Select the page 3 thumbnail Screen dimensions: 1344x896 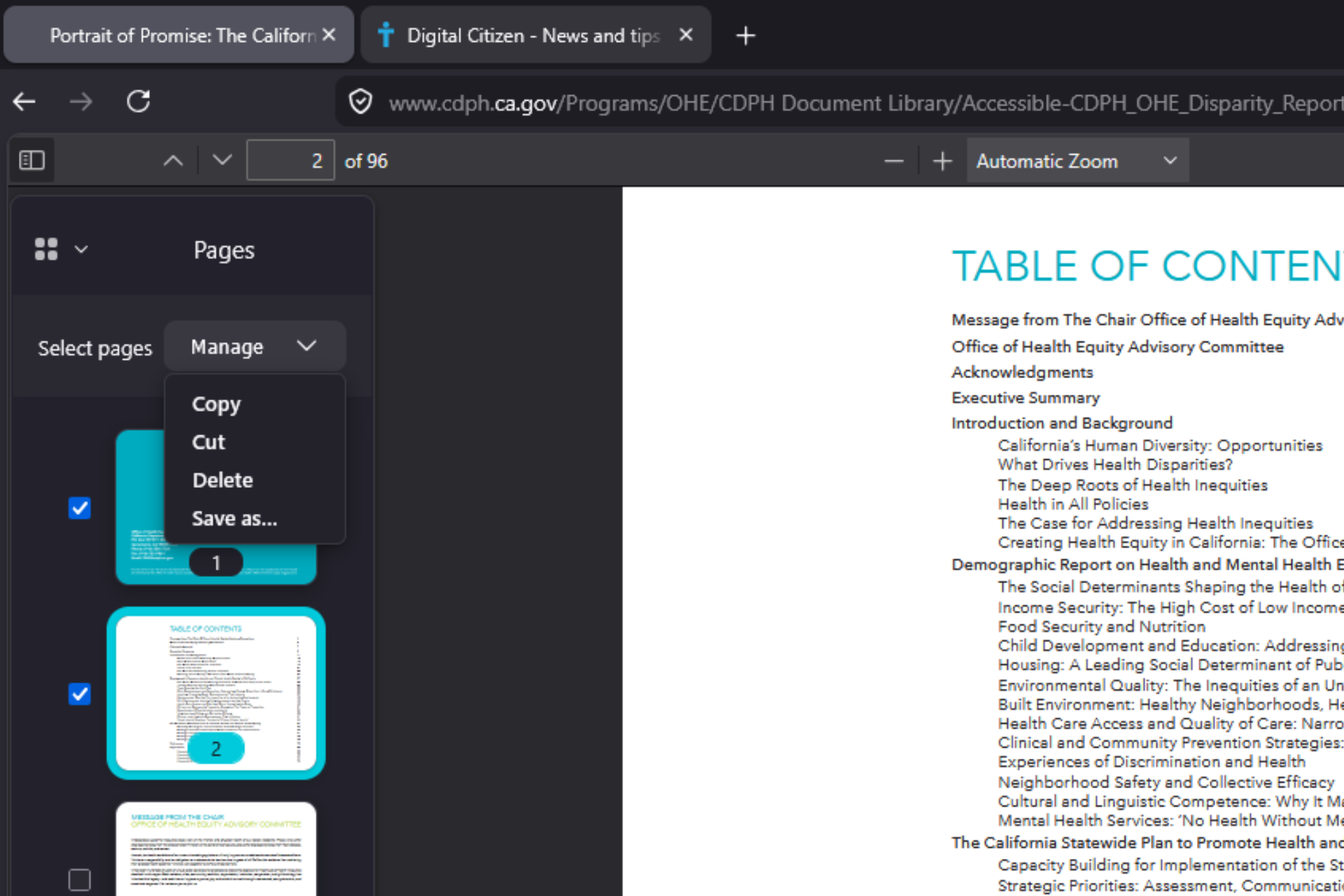216,849
